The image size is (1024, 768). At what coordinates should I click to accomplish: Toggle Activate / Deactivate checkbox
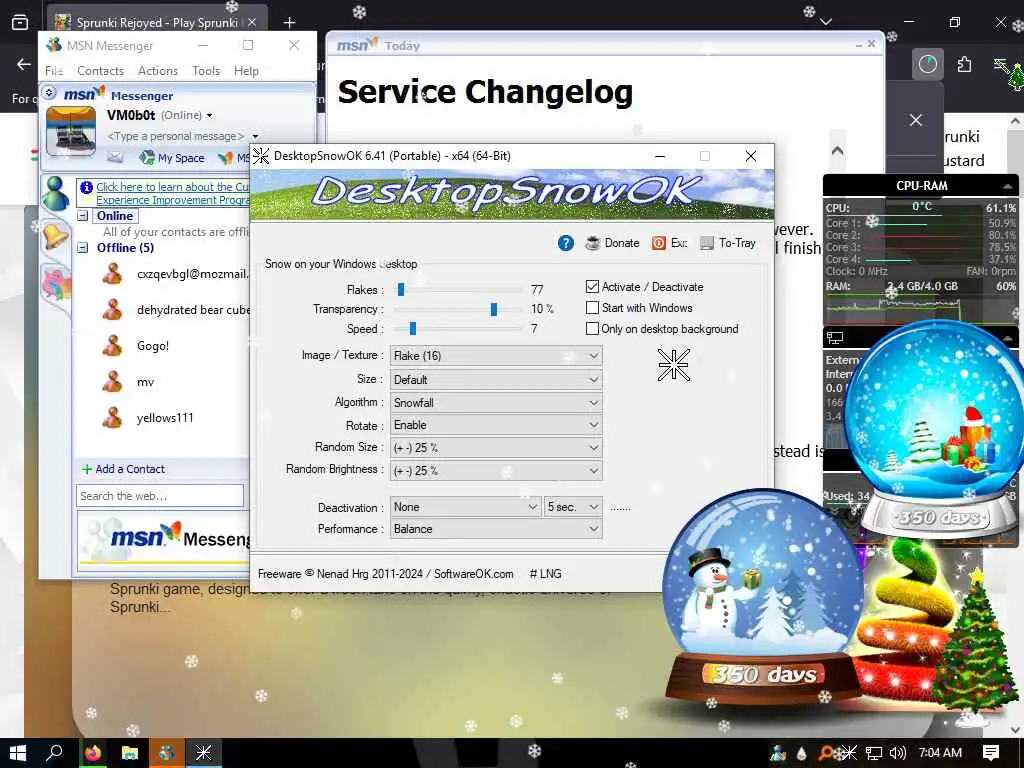pyautogui.click(x=592, y=287)
